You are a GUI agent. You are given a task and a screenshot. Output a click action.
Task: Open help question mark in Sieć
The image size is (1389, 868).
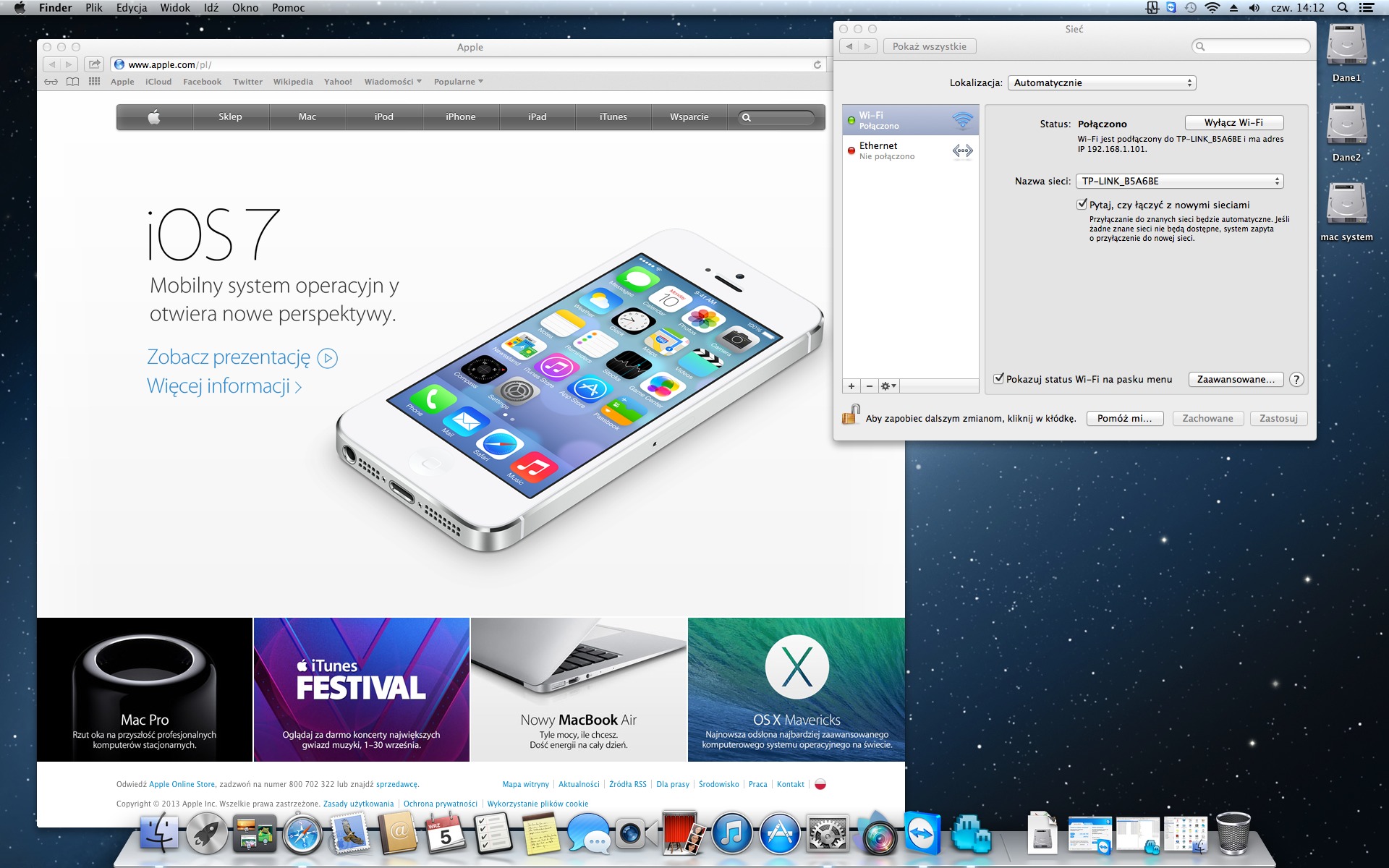[x=1296, y=379]
